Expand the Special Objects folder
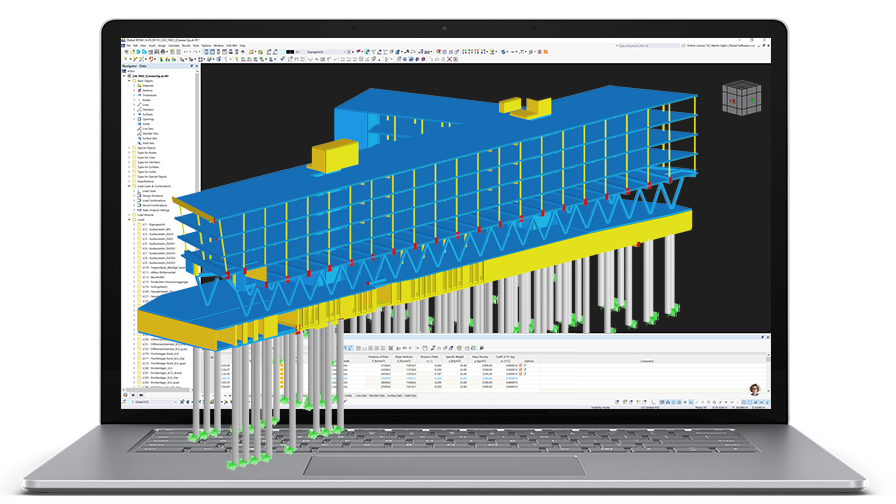This screenshot has height=504, width=896. tap(129, 148)
